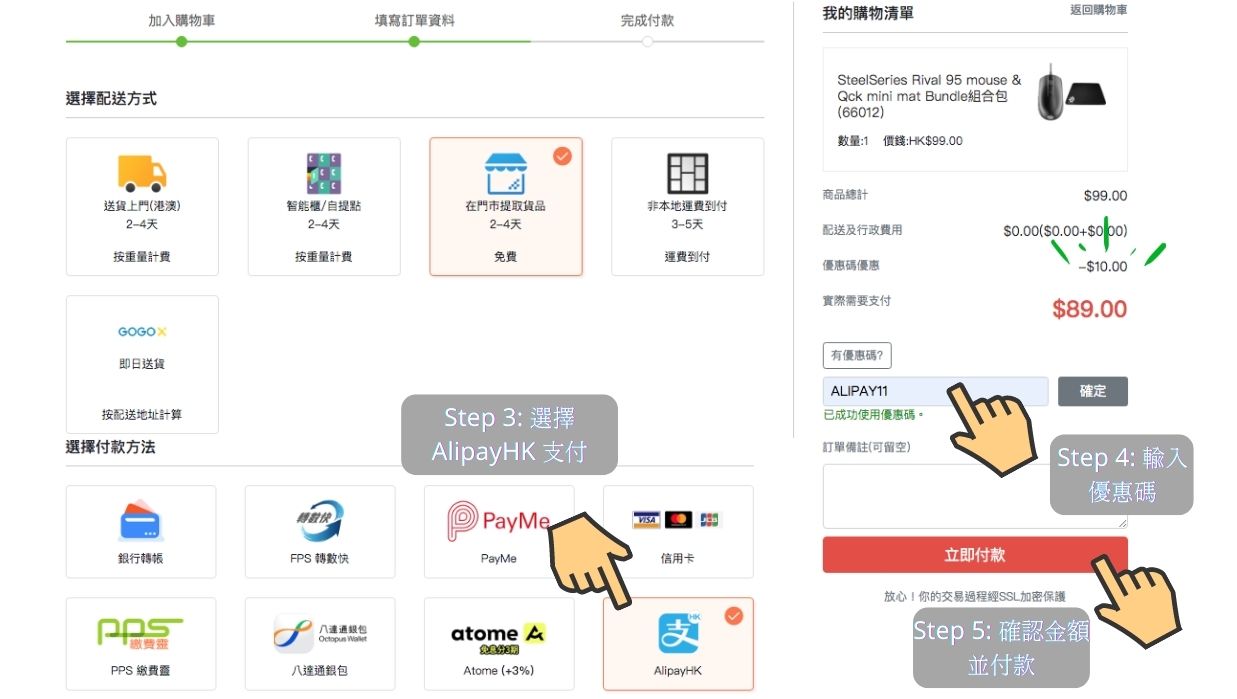Viewport: 1237px width, 699px height.
Task: Choose the AlipayHK logo icon
Action: click(677, 634)
